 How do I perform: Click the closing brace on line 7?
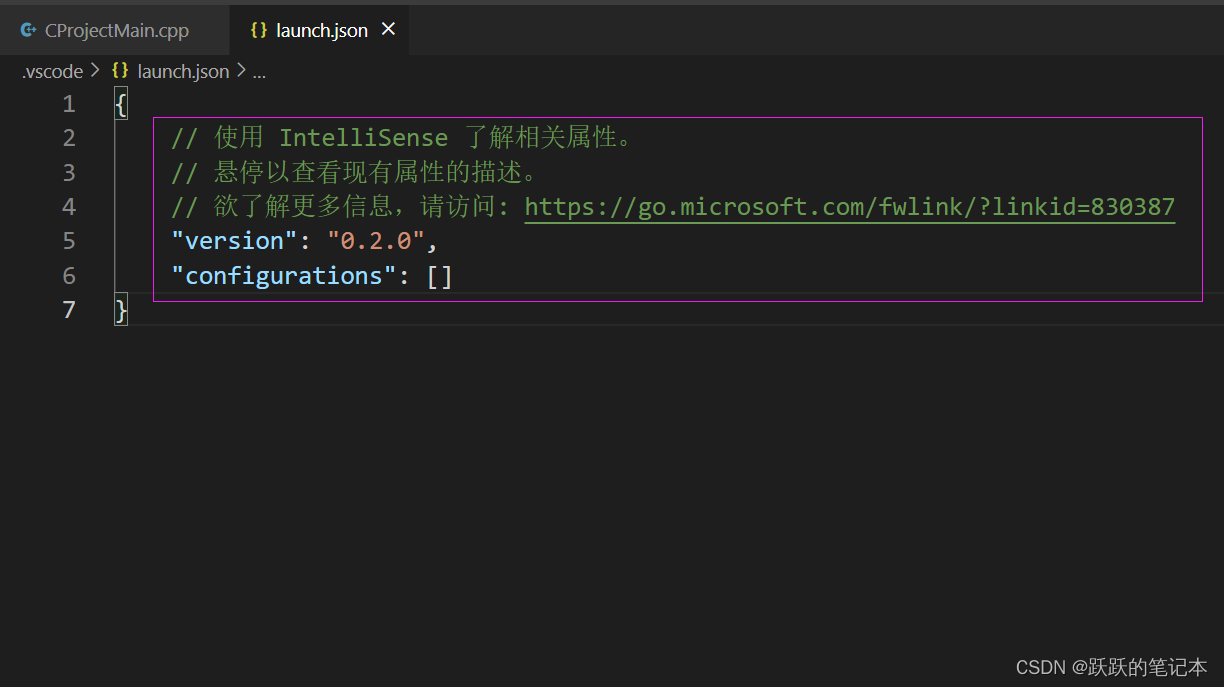pyautogui.click(x=121, y=310)
